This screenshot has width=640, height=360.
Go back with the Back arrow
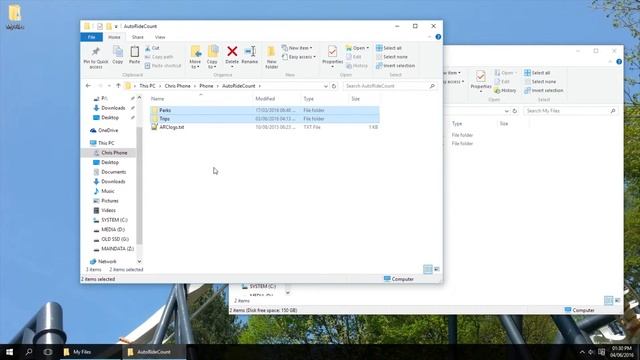[88, 86]
